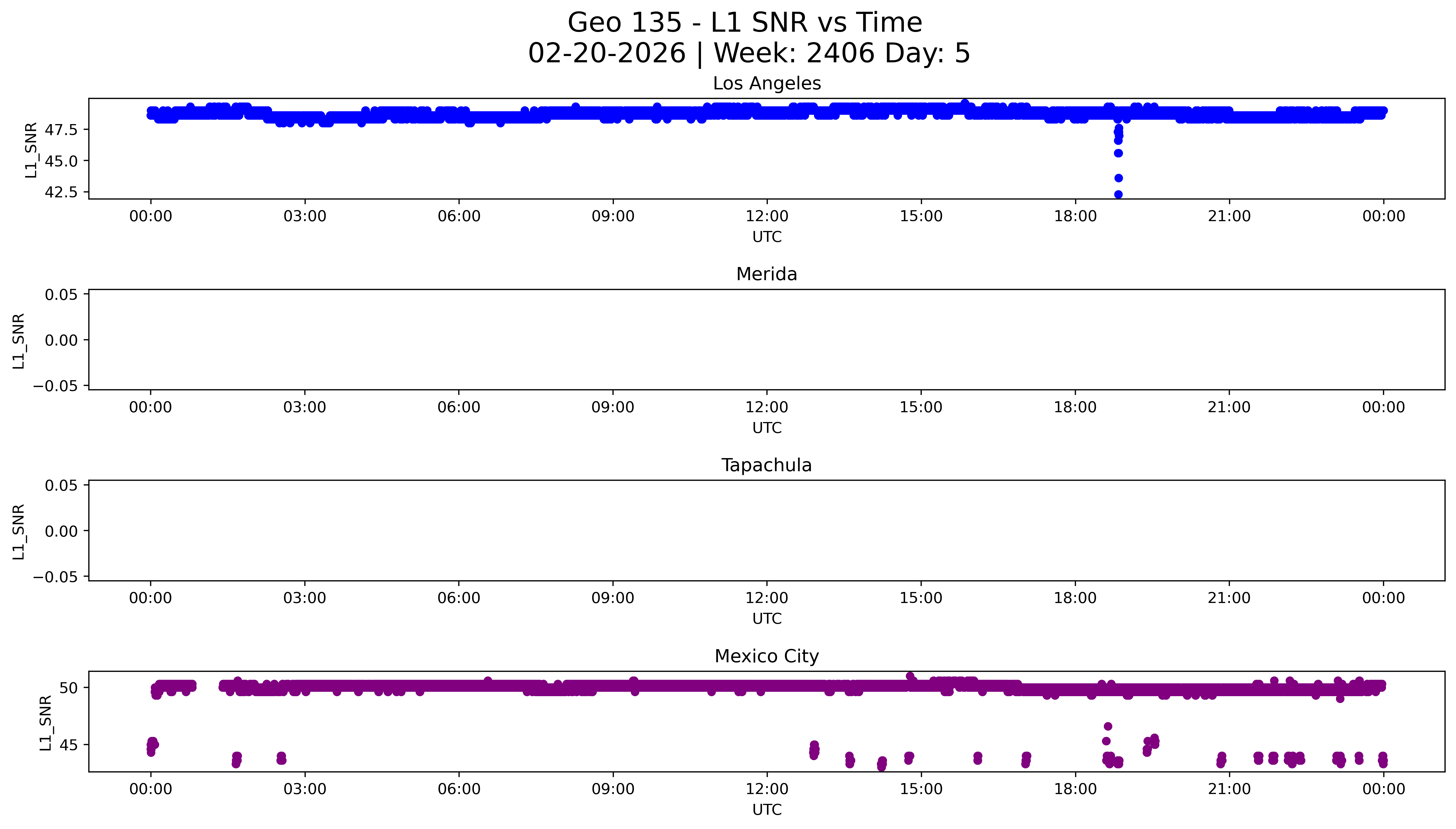This screenshot has width=1456, height=829.
Task: Click the 21:00 tick label under the Mexico City plot
Action: point(1229,789)
